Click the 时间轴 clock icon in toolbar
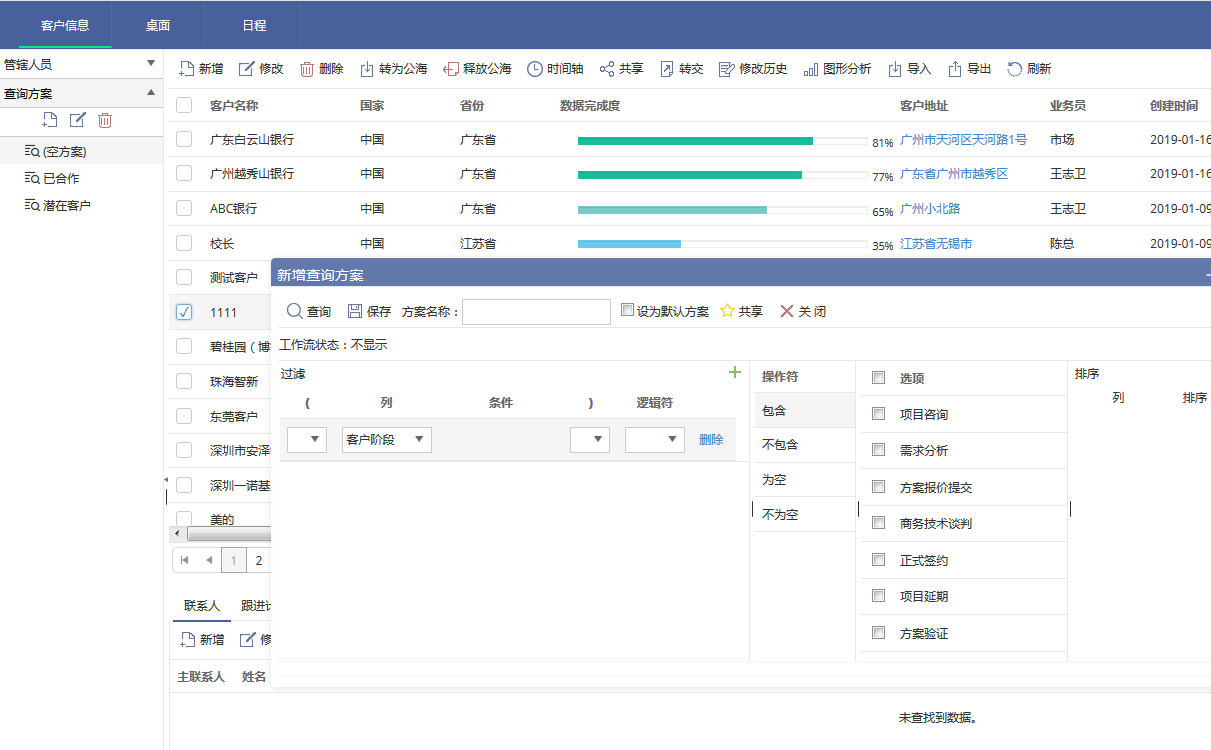This screenshot has width=1211, height=750. point(535,69)
